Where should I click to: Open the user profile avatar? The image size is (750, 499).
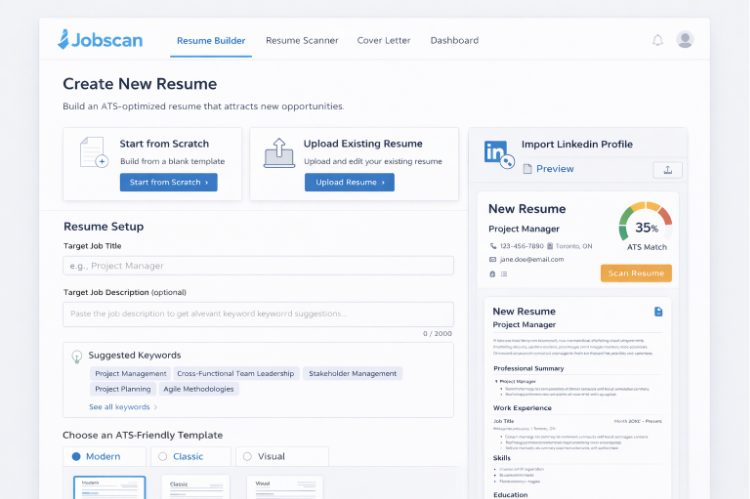tap(685, 40)
